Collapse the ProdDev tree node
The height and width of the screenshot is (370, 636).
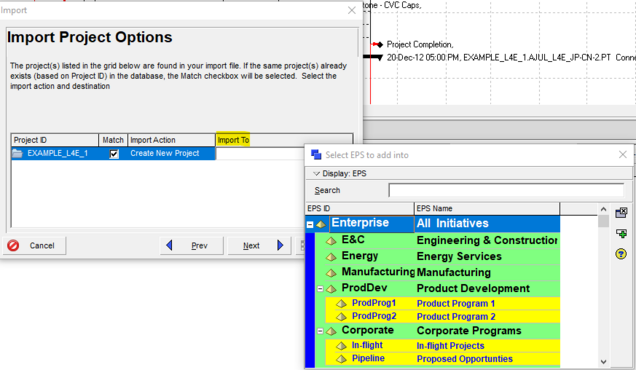click(x=320, y=289)
